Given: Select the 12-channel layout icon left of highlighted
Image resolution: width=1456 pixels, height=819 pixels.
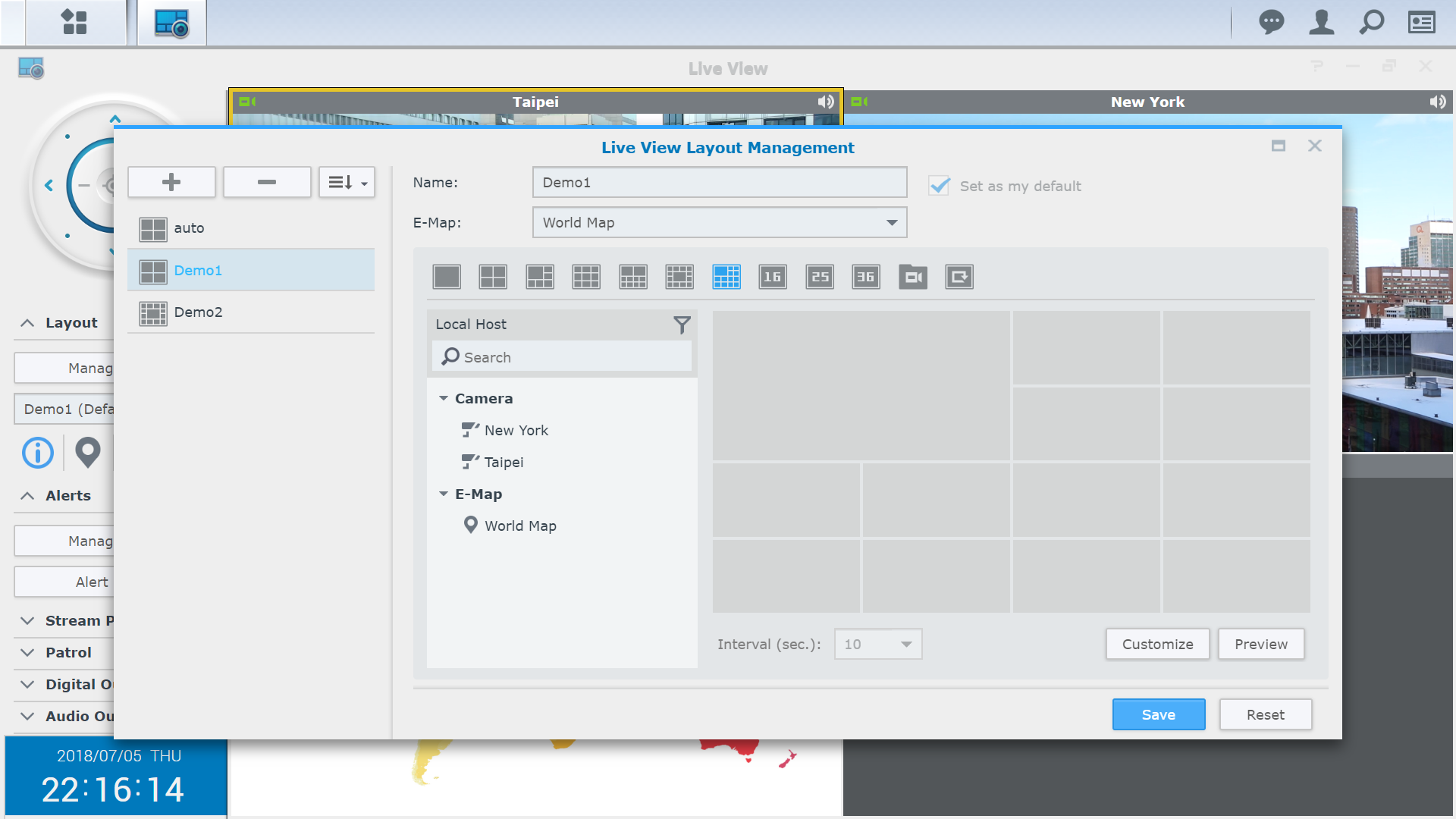Looking at the screenshot, I should pos(679,277).
